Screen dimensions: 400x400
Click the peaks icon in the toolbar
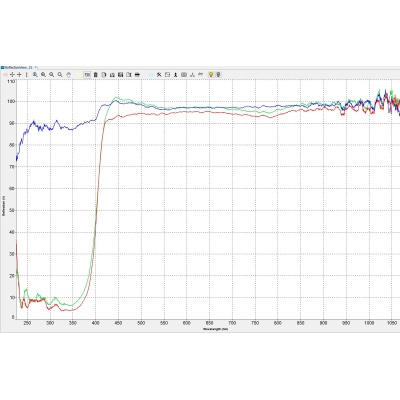coord(192,75)
